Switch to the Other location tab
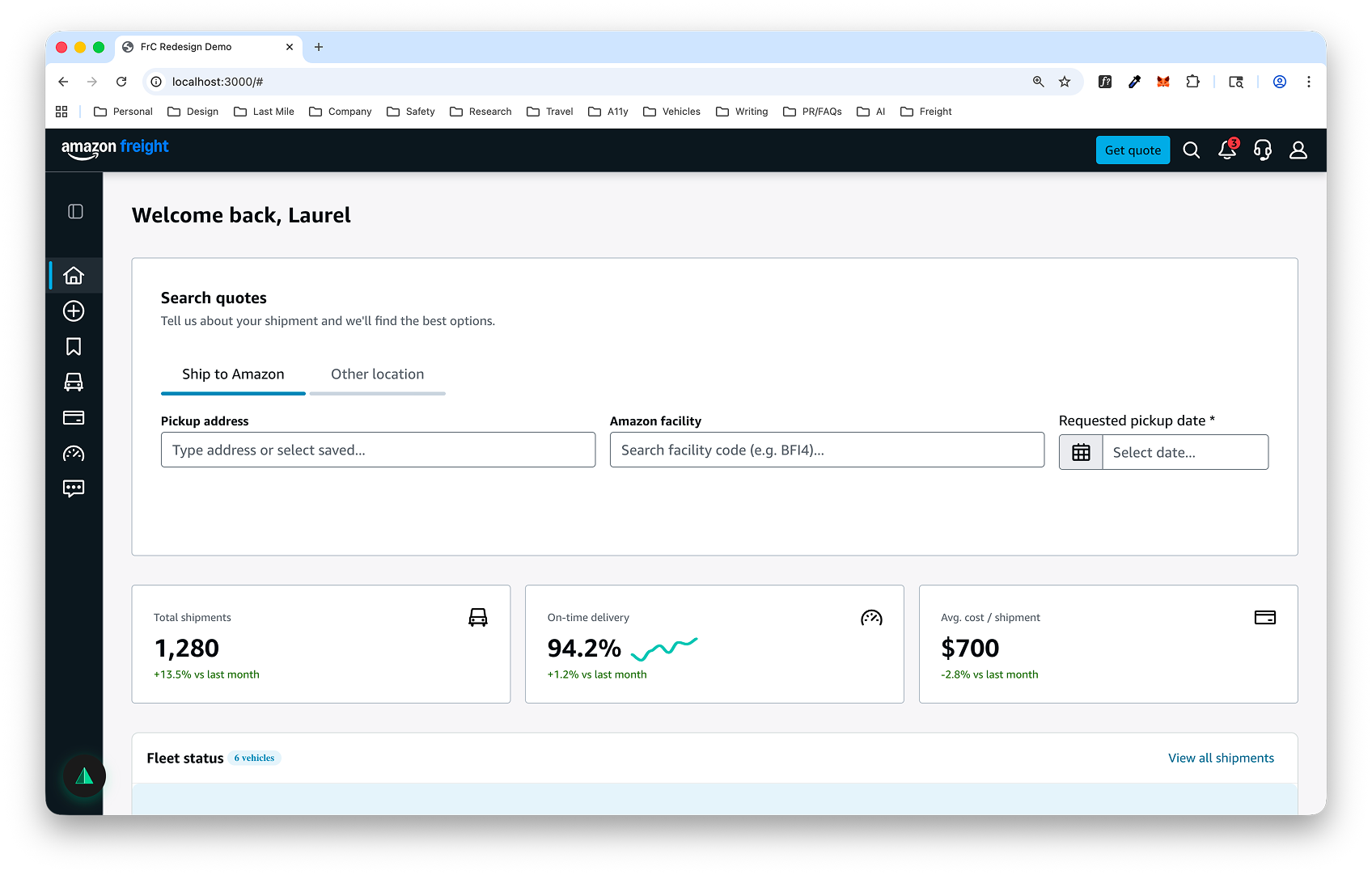The width and height of the screenshot is (1372, 875). 377,374
